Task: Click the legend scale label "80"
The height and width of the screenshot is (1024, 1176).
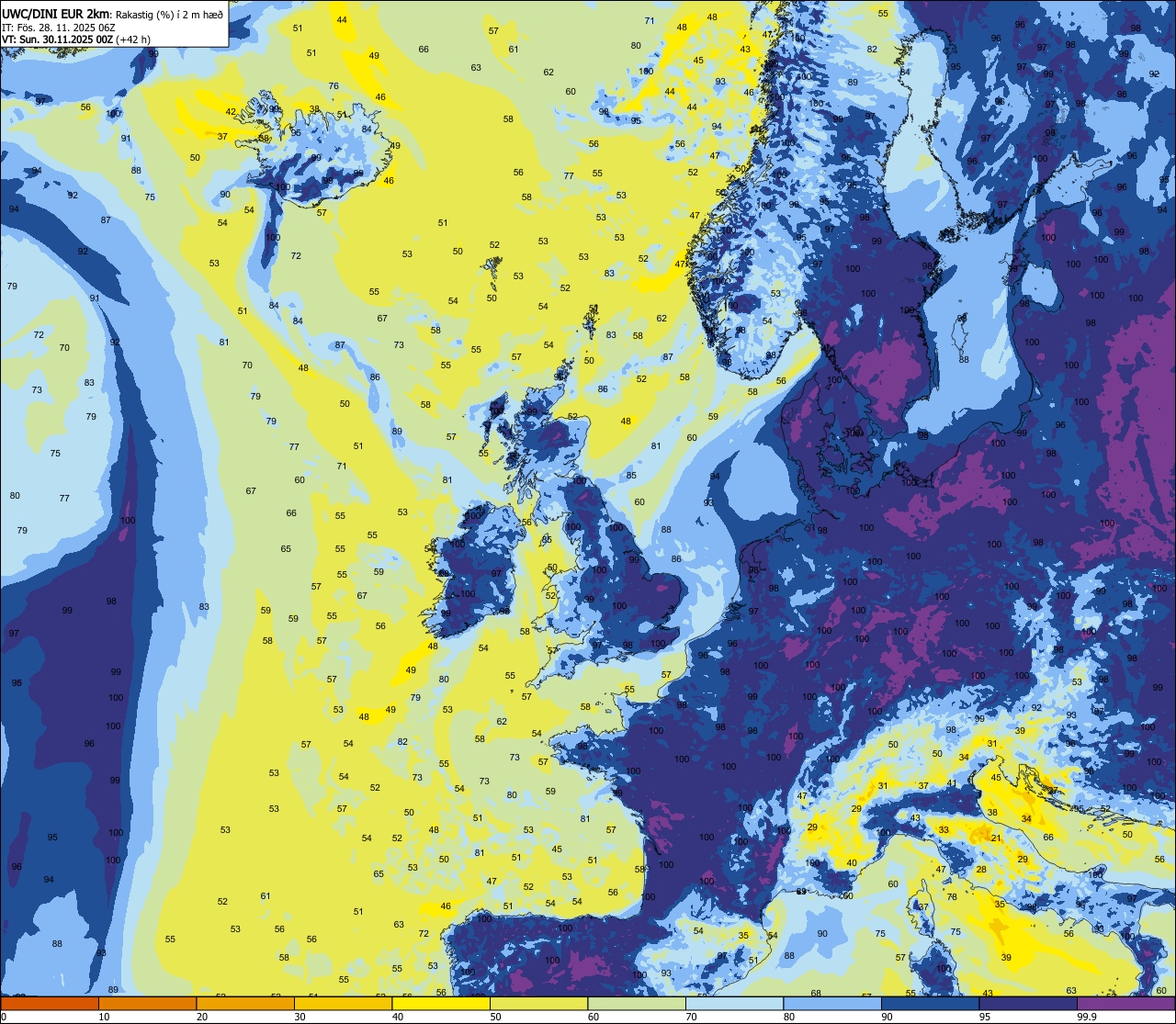Action: (789, 1017)
